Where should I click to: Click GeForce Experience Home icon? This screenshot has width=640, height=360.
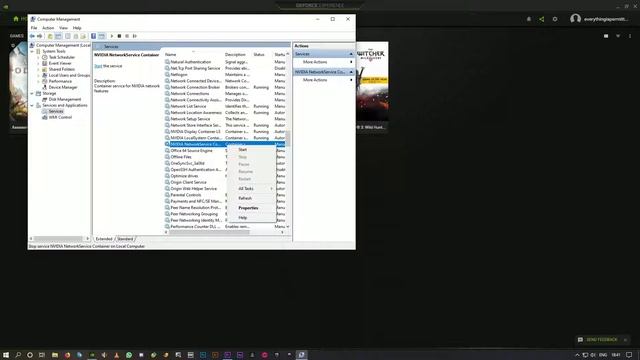point(16,19)
